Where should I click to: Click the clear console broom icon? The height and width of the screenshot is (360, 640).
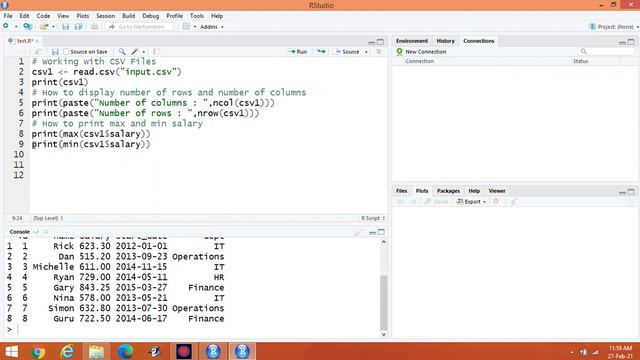tap(358, 232)
